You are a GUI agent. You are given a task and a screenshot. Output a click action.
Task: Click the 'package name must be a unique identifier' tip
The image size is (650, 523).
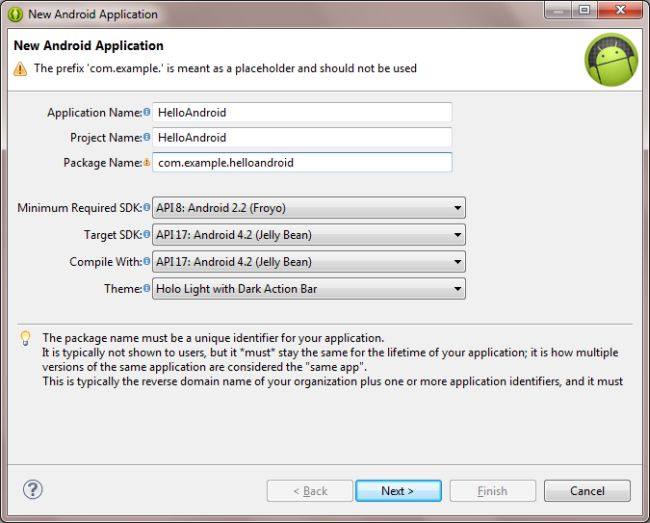213,338
